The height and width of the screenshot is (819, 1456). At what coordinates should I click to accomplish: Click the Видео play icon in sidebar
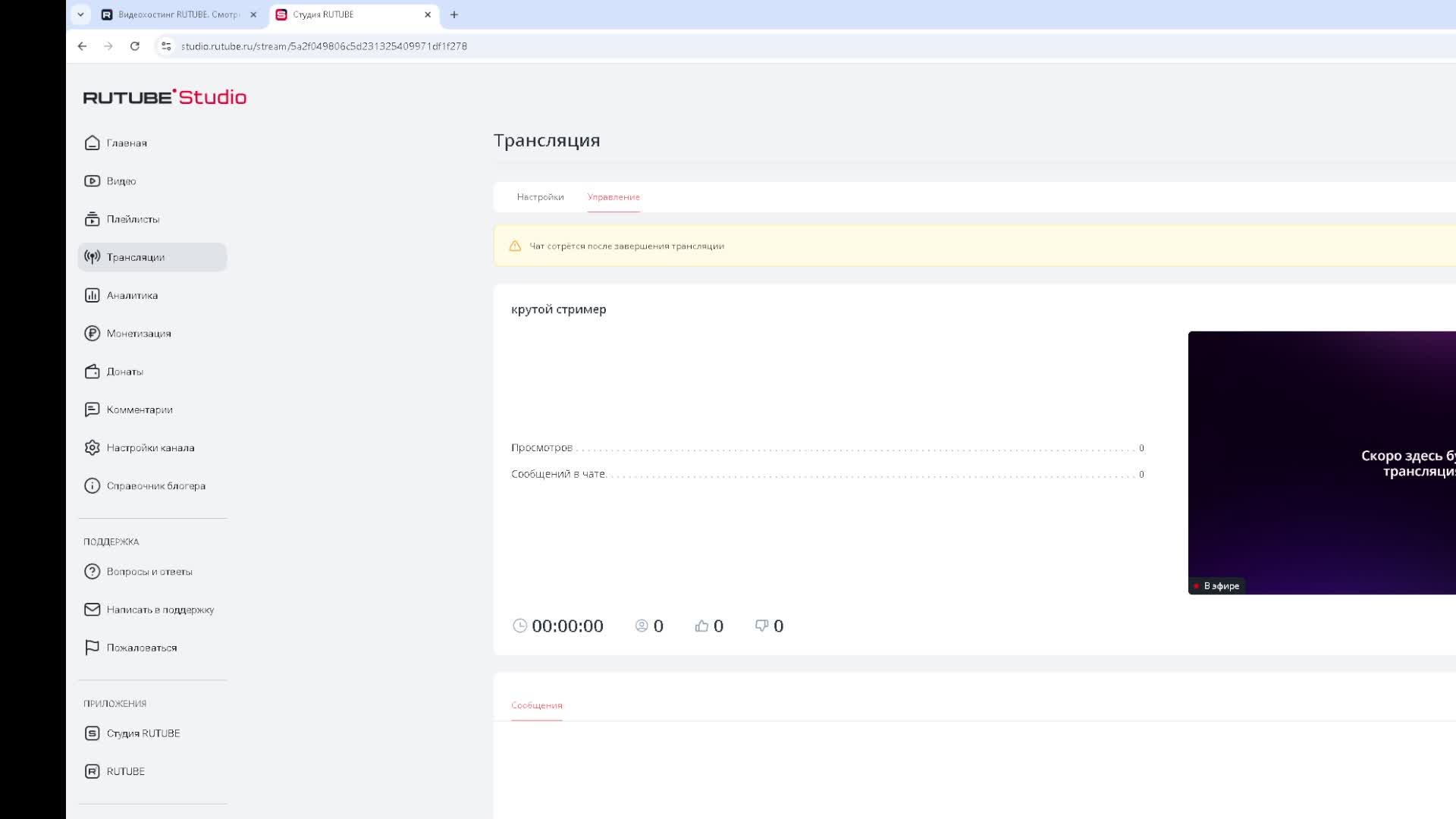point(92,180)
